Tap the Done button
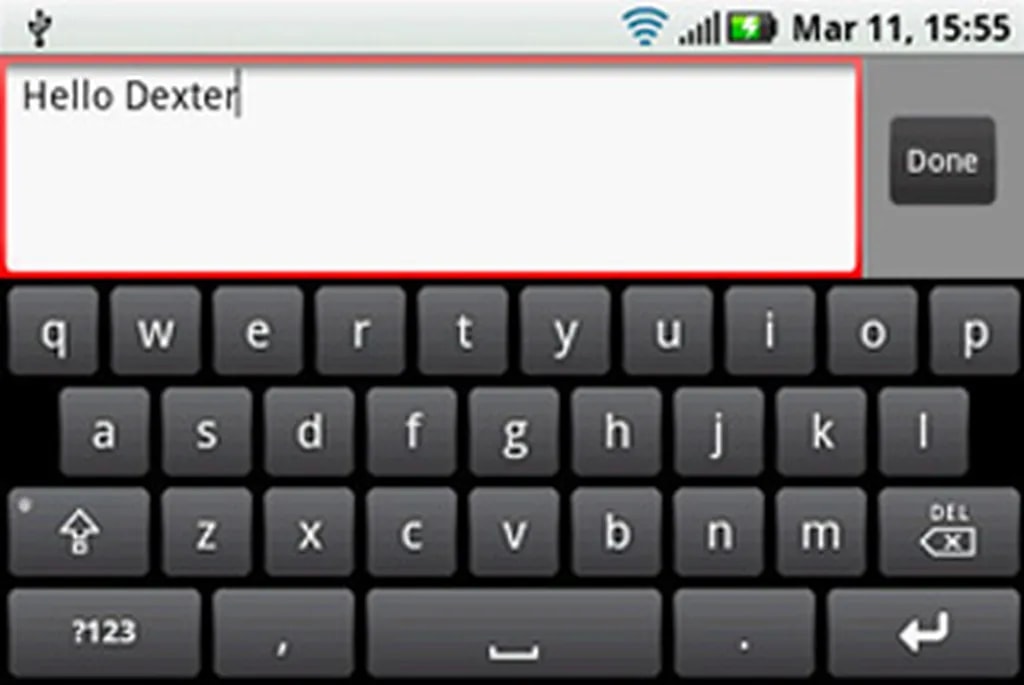 click(x=942, y=161)
